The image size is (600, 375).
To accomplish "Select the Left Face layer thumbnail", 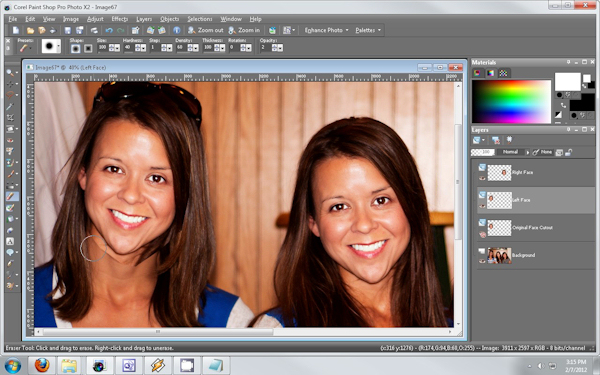I will point(499,200).
